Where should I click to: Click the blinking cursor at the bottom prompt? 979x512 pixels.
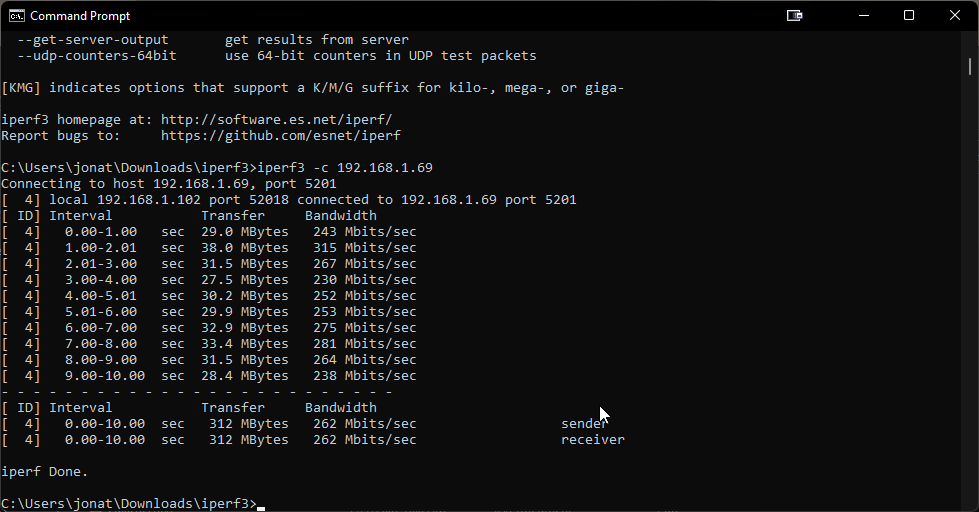[x=261, y=507]
